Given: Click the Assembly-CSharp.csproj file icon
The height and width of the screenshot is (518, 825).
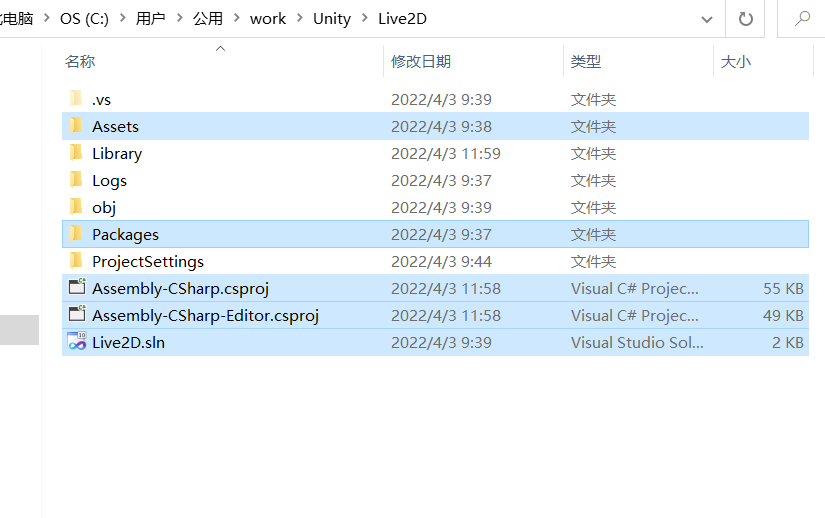Looking at the screenshot, I should pyautogui.click(x=77, y=288).
